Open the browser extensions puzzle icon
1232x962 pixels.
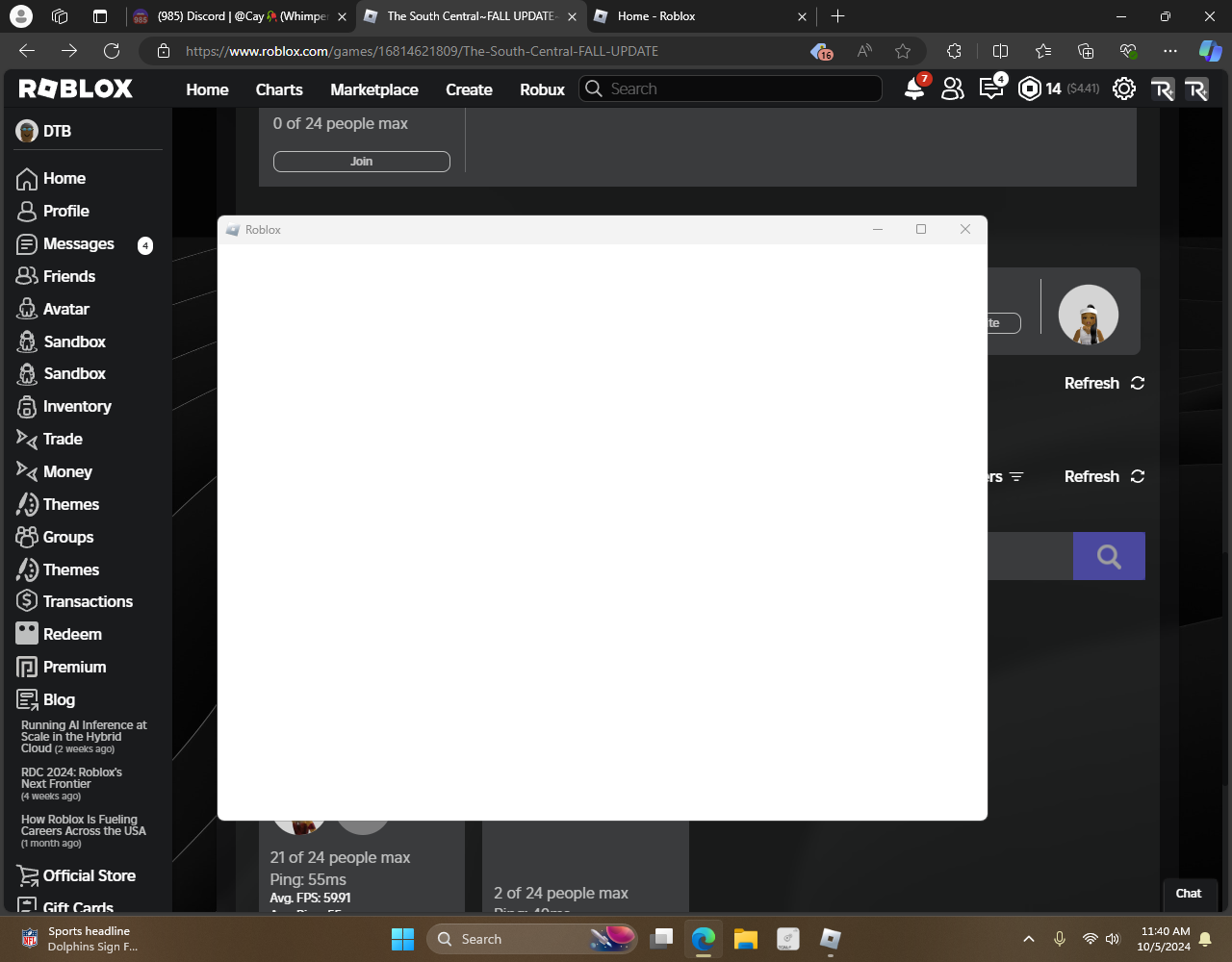click(x=954, y=51)
